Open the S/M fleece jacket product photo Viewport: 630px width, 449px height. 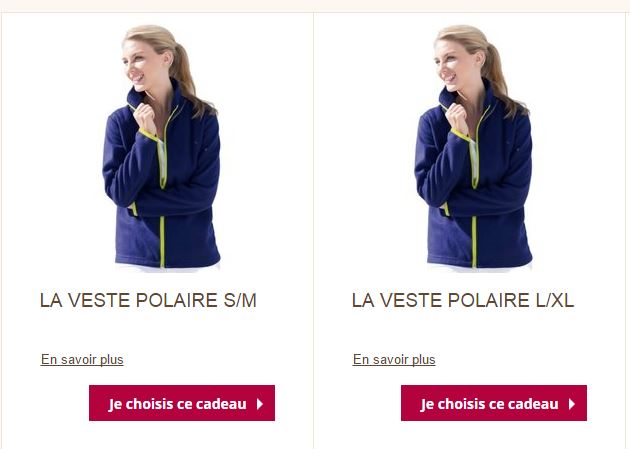tap(162, 148)
